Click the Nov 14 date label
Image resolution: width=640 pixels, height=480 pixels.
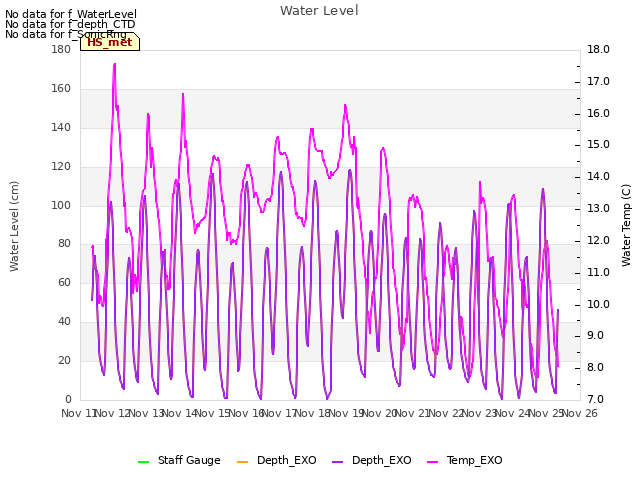click(x=180, y=413)
